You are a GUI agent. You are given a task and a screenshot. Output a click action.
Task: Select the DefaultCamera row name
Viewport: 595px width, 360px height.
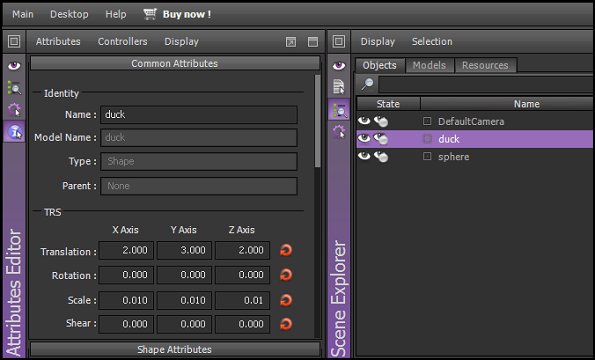click(471, 121)
